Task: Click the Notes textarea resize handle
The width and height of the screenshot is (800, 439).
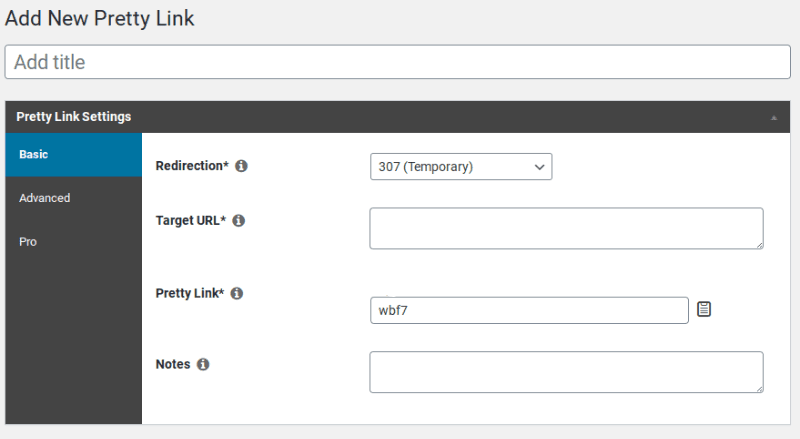Action: 758,387
